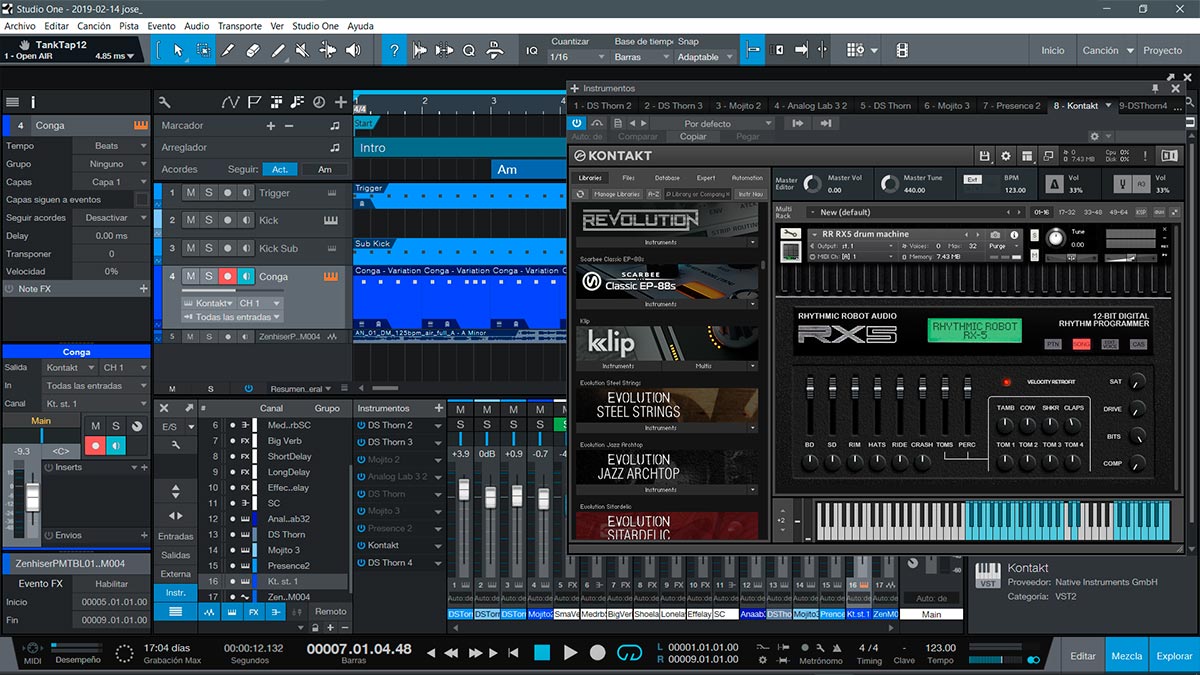Click the Editar button

point(1083,656)
